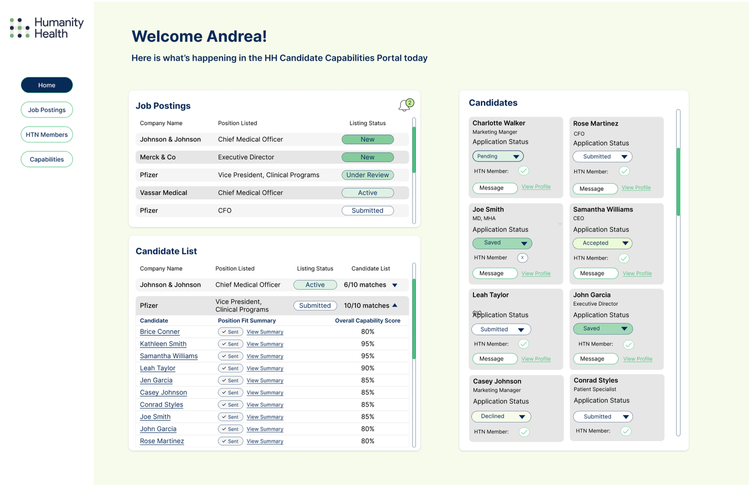Open Samantha Williams' Accepted status dropdown
The height and width of the screenshot is (485, 750).
coord(602,243)
